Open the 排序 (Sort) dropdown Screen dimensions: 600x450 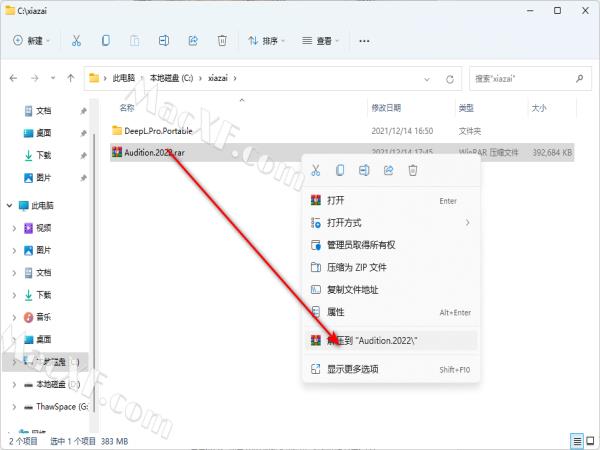(267, 41)
